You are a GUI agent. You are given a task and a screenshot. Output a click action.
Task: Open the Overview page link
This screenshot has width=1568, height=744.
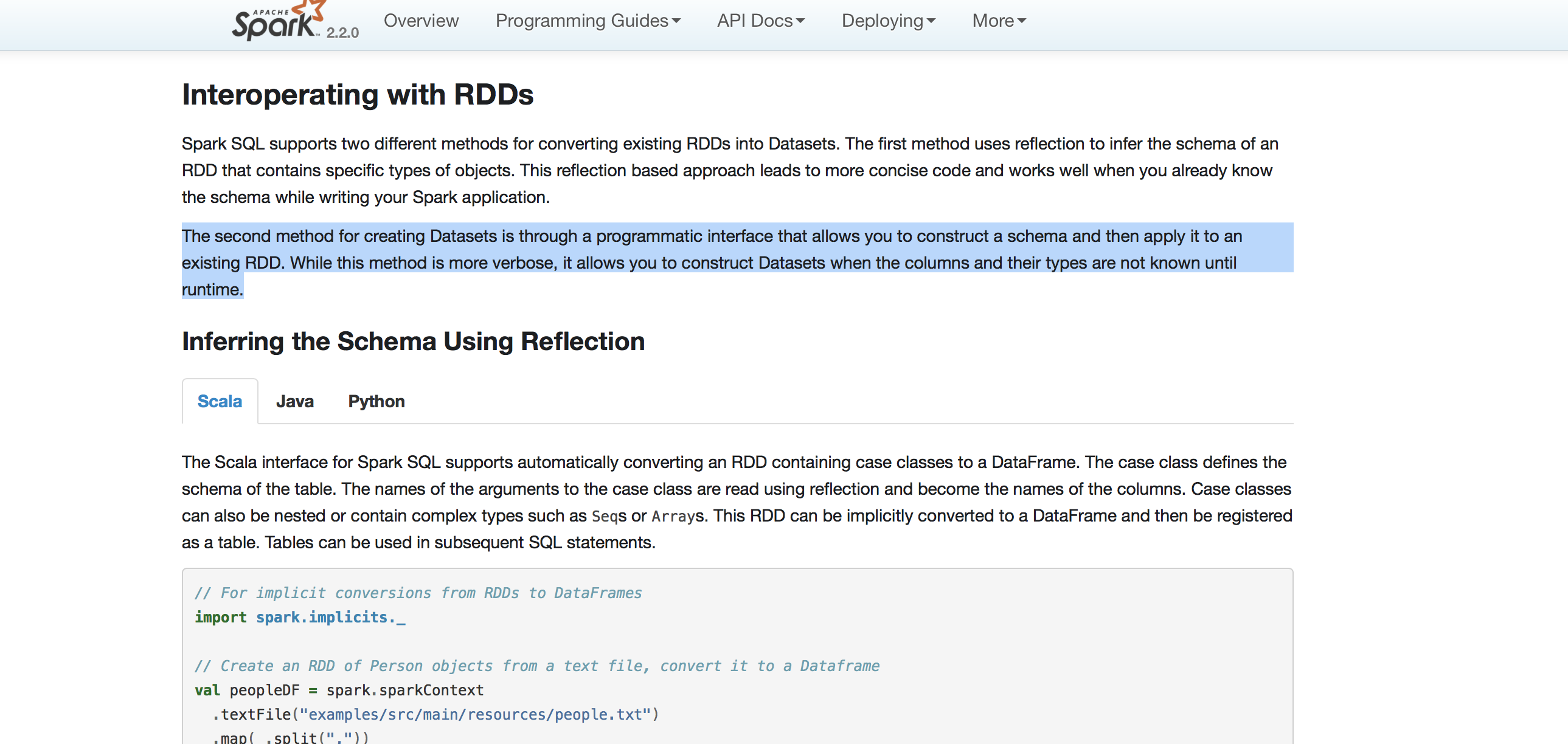[421, 21]
